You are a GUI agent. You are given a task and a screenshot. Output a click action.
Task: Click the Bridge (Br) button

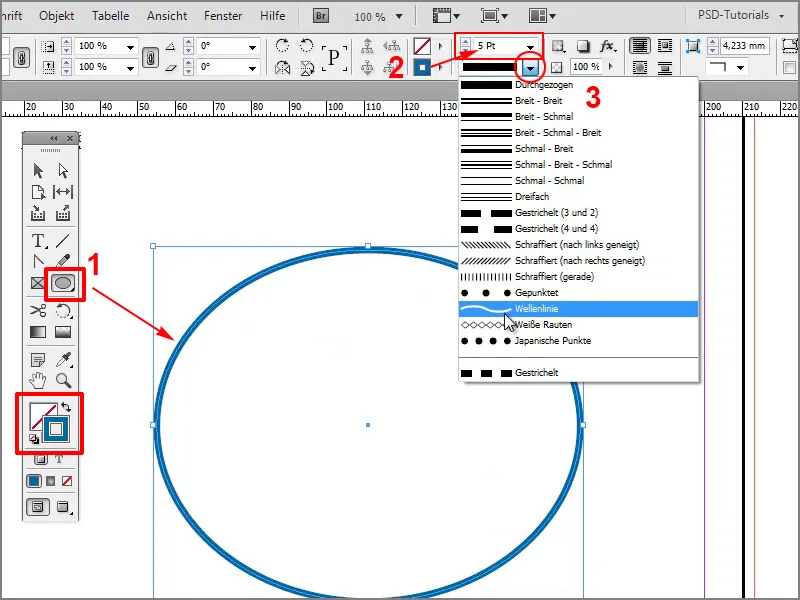tap(321, 16)
